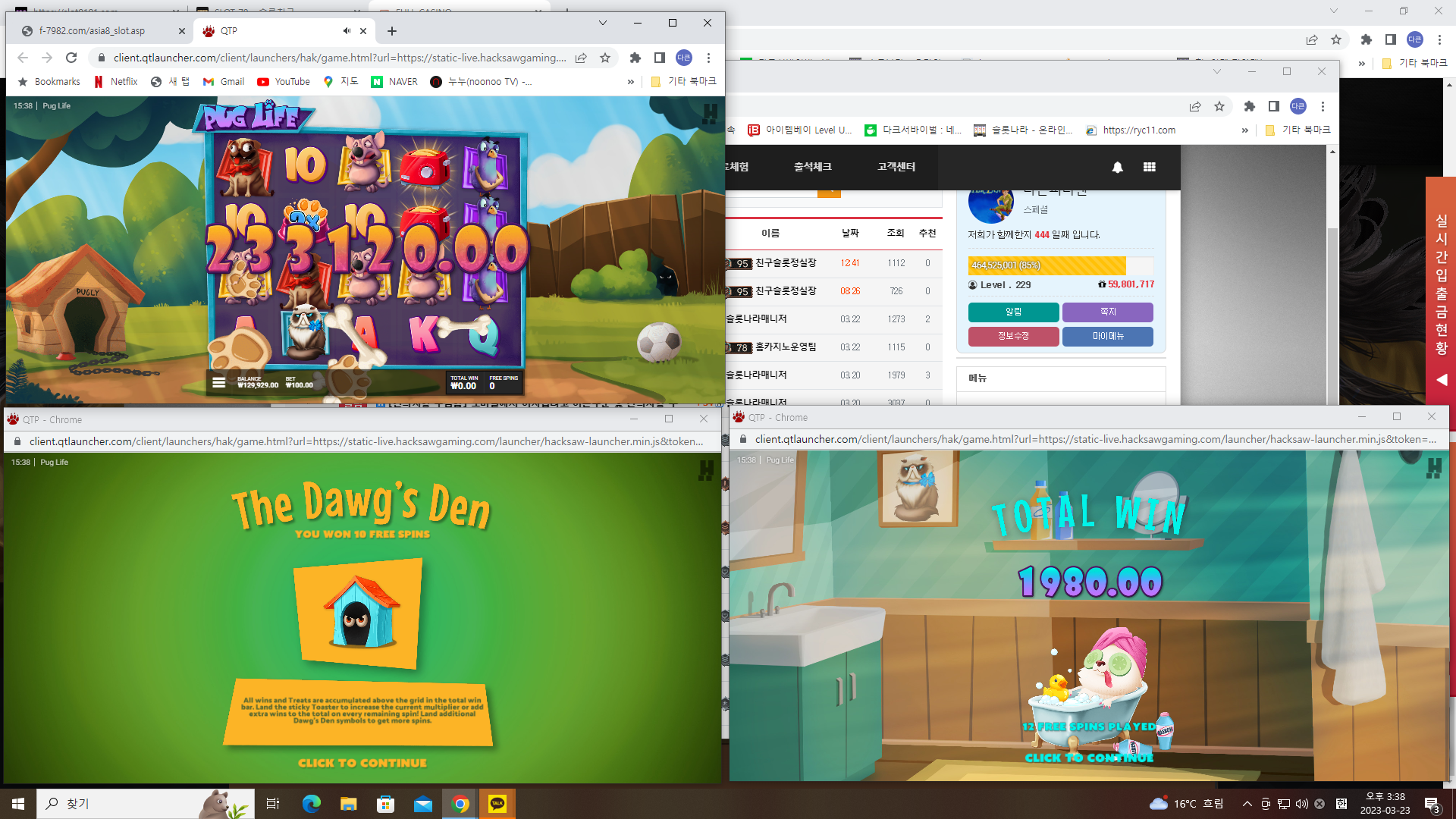
Task: Open the 마이메뉴 button
Action: [x=1107, y=336]
